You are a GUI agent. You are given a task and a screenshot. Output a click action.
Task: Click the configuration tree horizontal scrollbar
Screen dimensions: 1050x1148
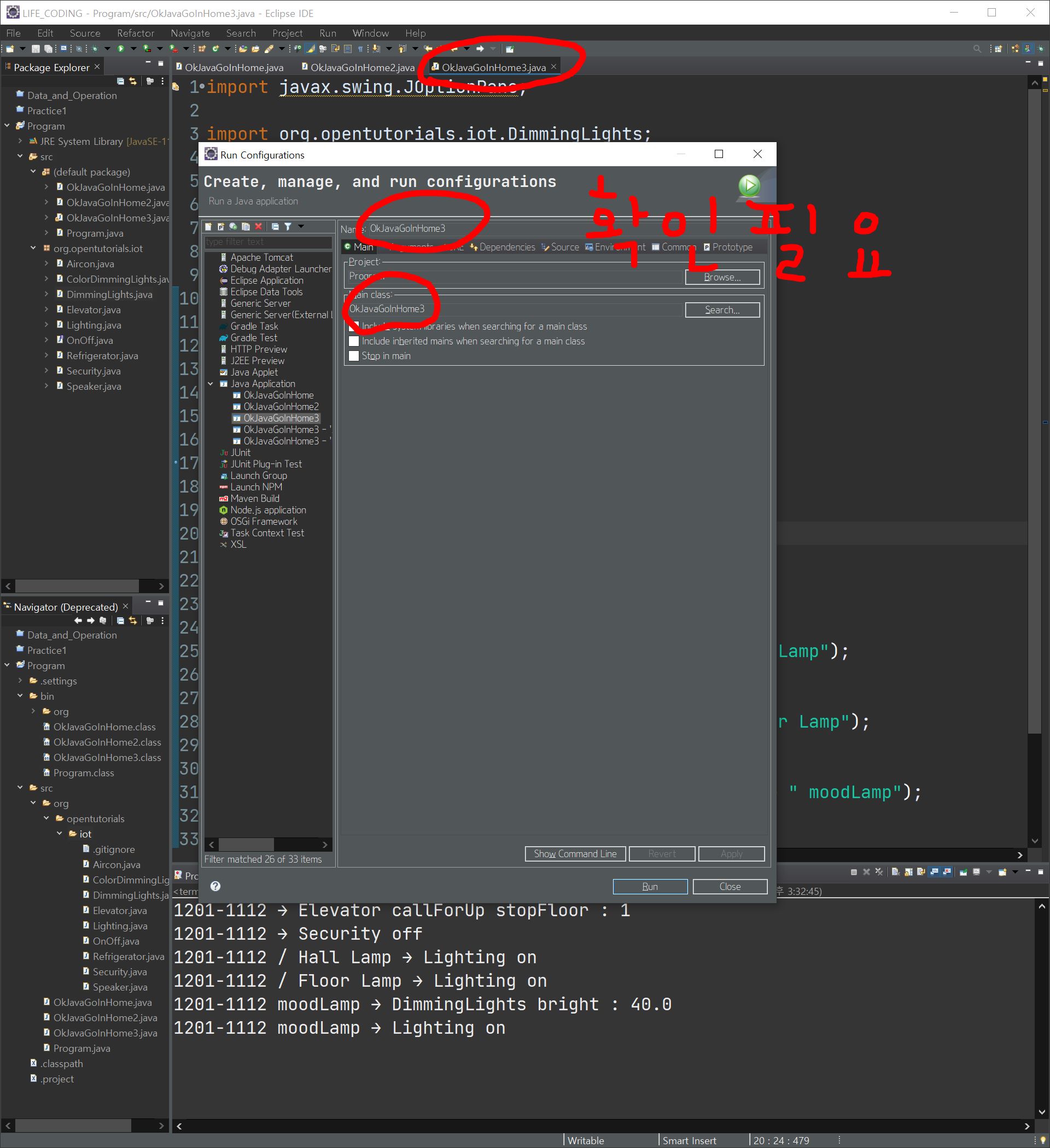[x=246, y=844]
